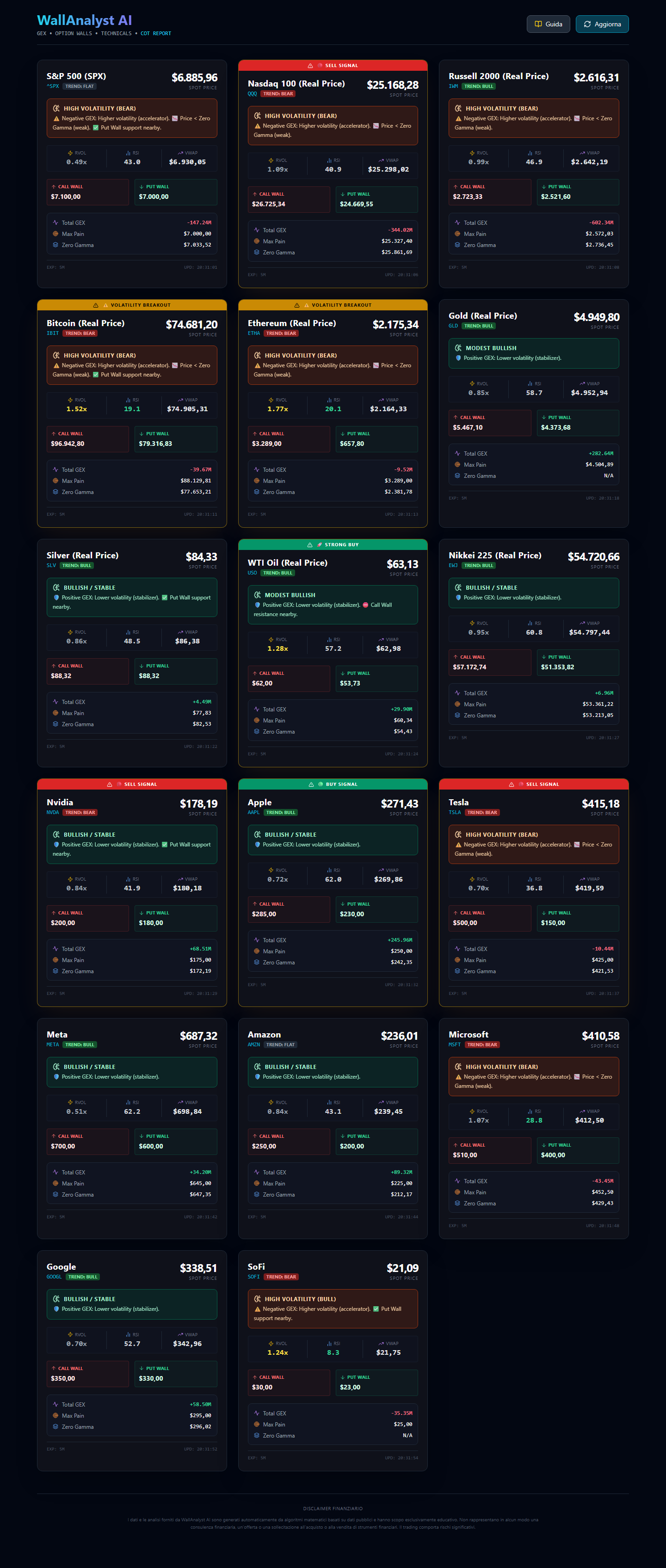The image size is (666, 1568).
Task: Click the Max Pain target icon in the Gold card
Action: click(x=457, y=464)
